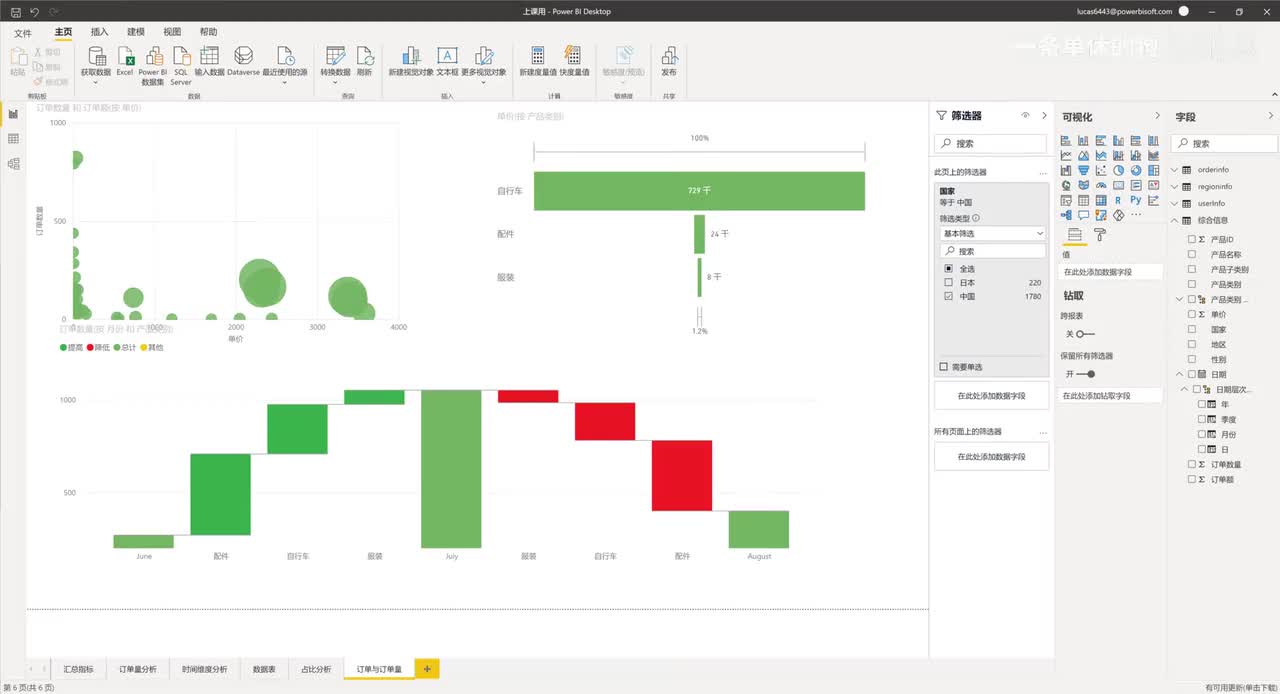The width and height of the screenshot is (1280, 694).
Task: Expand the userinfo table
Action: coord(1175,203)
